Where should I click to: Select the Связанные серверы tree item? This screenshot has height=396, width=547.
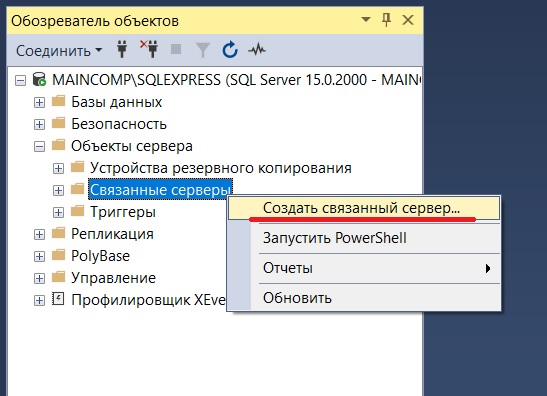point(160,190)
